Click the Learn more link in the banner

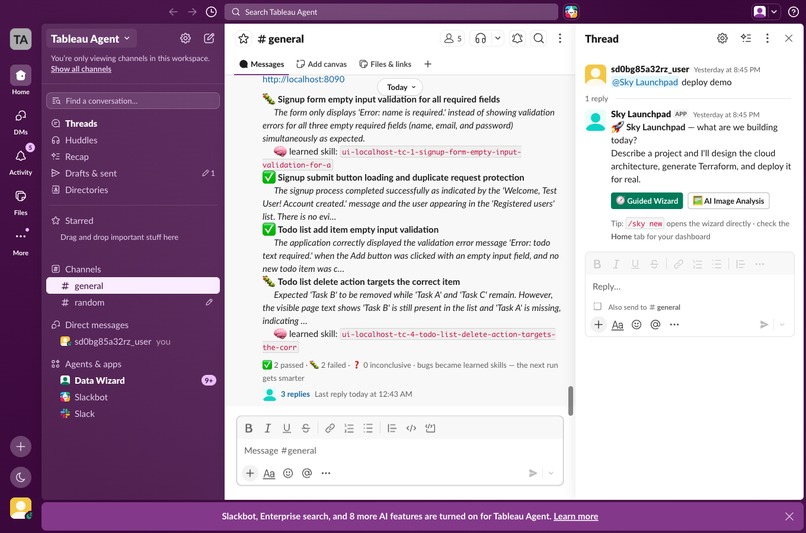pyautogui.click(x=576, y=517)
